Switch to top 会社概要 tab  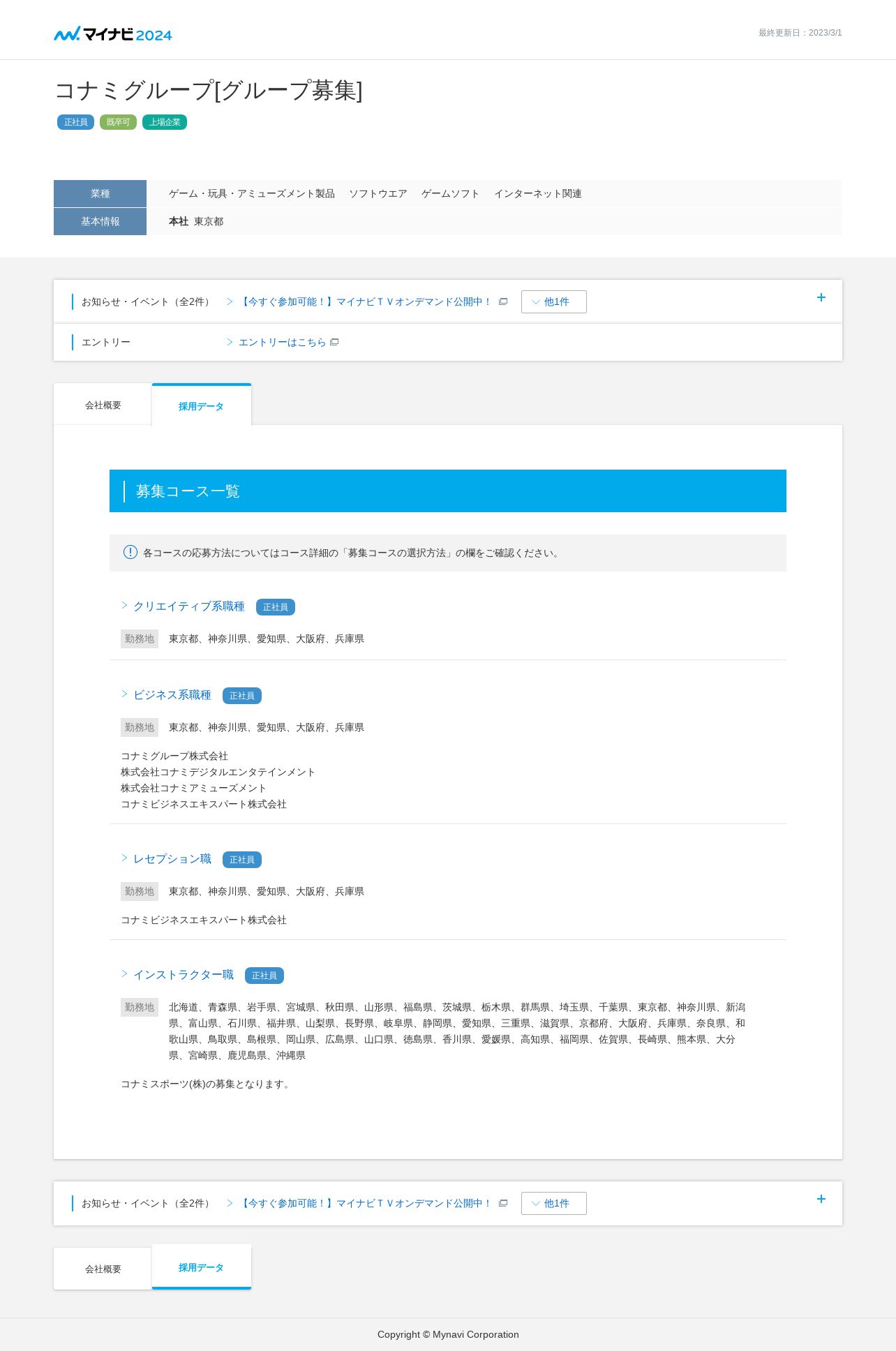click(103, 405)
